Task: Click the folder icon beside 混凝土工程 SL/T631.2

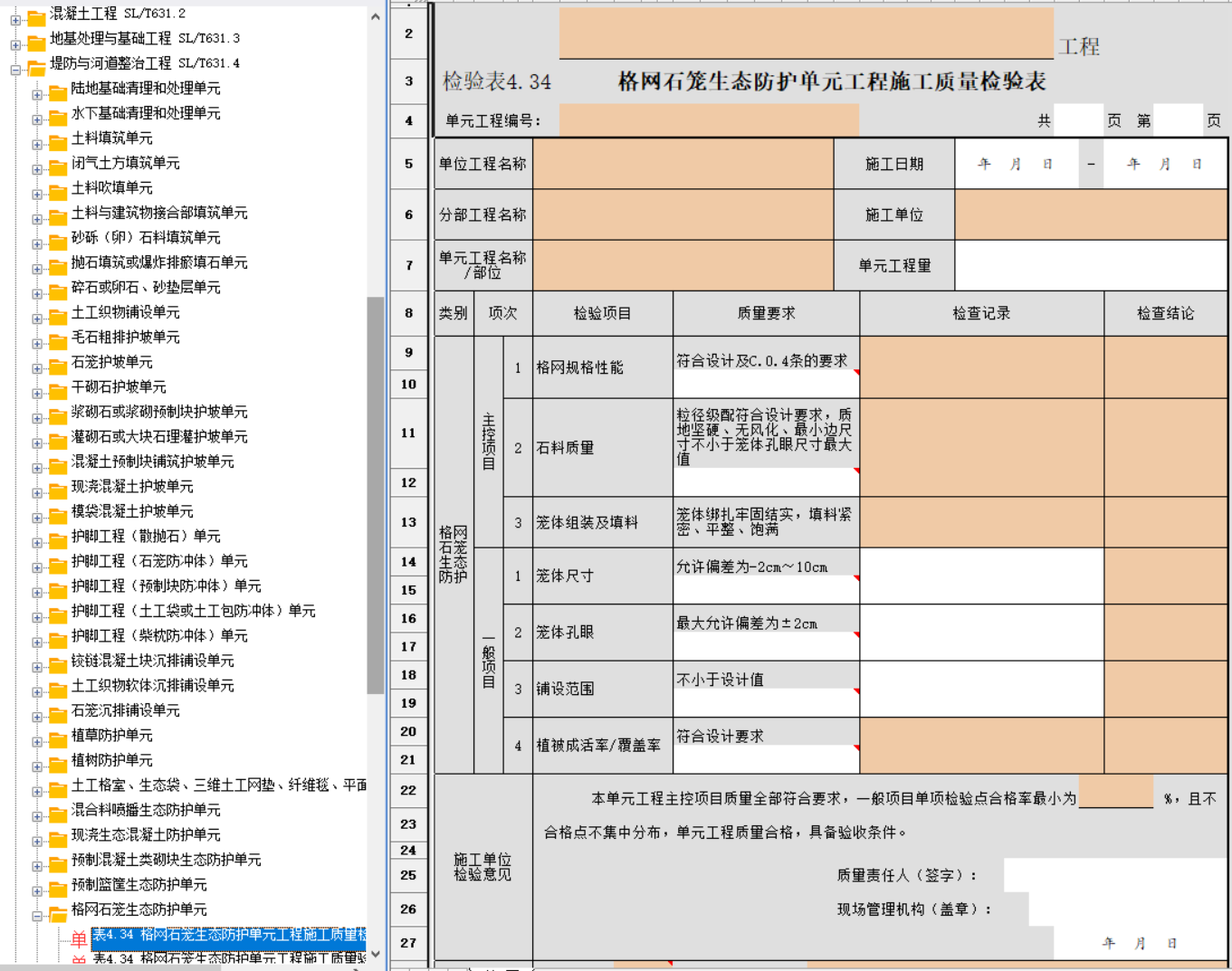Action: 36,15
